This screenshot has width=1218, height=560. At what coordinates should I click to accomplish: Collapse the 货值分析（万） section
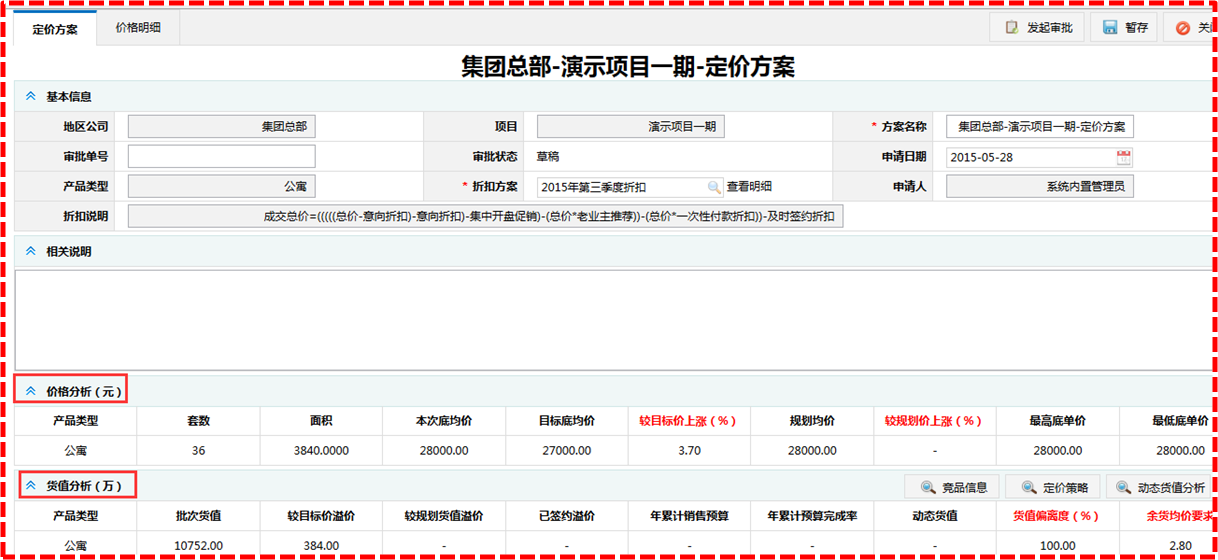[x=31, y=486]
